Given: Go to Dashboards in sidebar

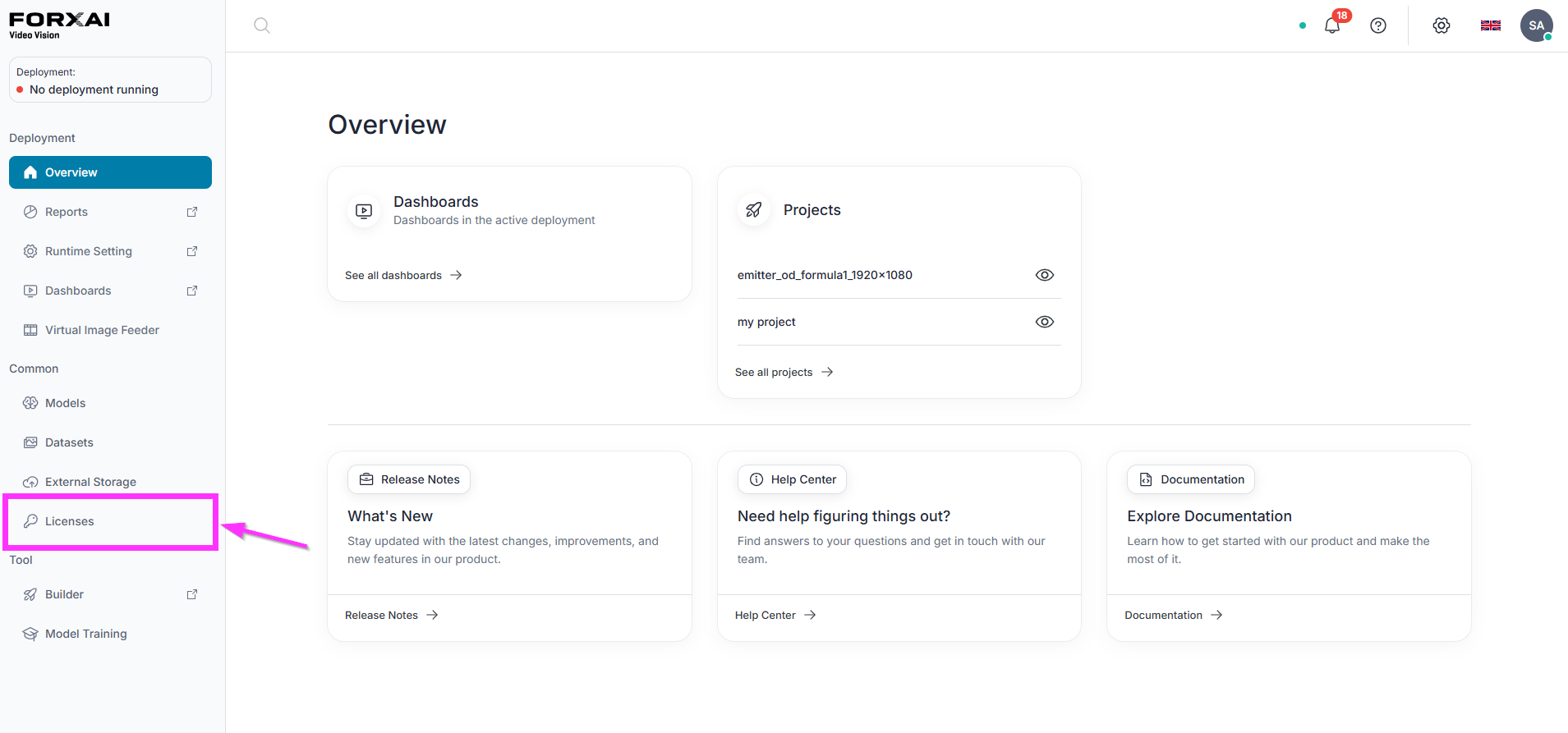Looking at the screenshot, I should coord(110,291).
